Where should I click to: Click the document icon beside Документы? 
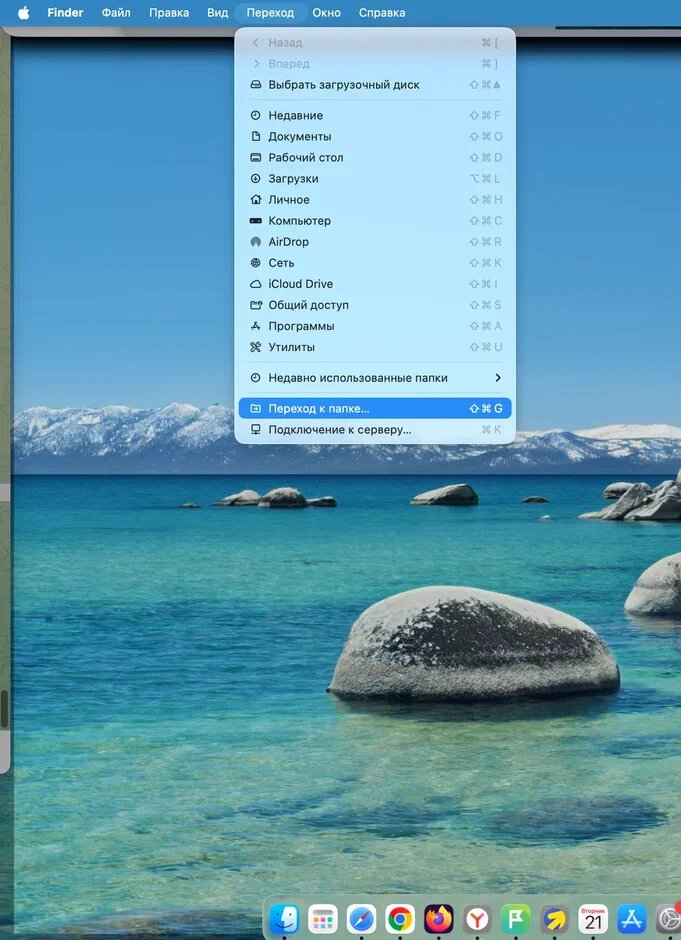pos(255,137)
